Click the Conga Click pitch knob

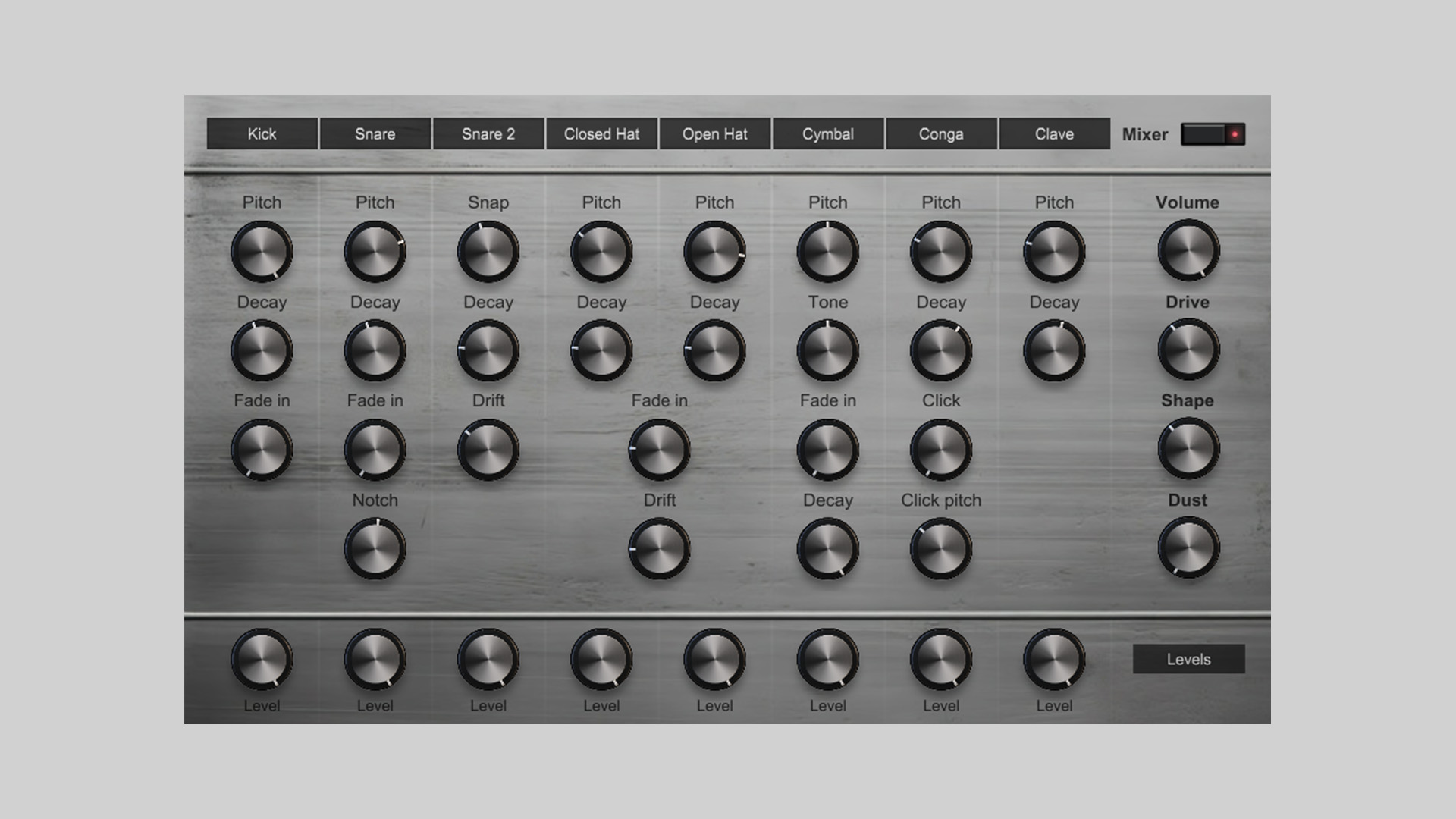click(940, 548)
